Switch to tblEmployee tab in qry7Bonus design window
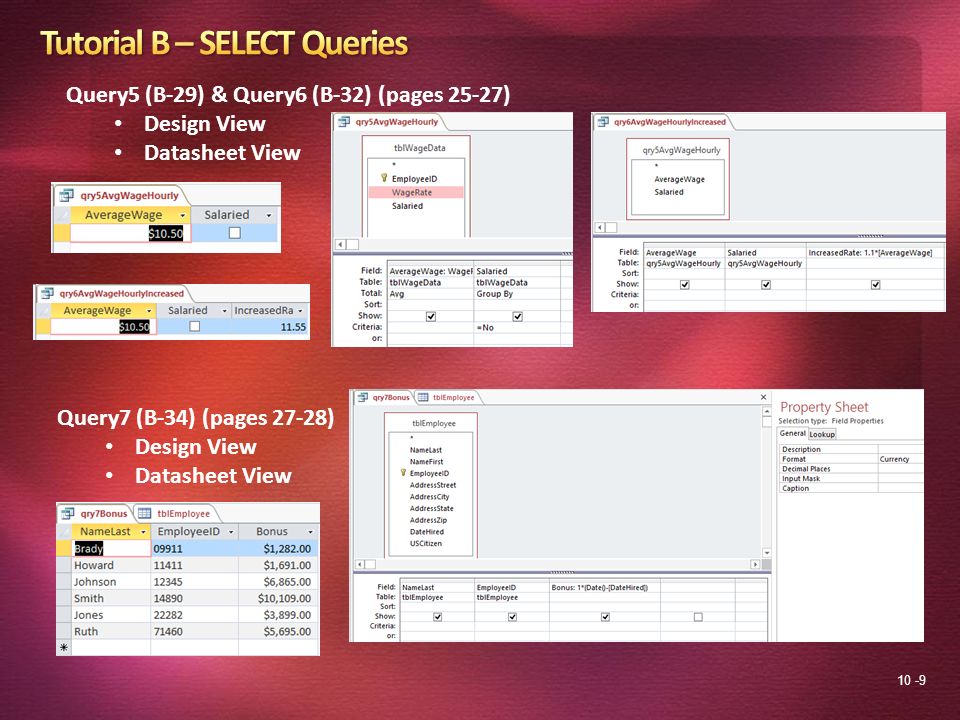This screenshot has width=960, height=720. point(448,397)
